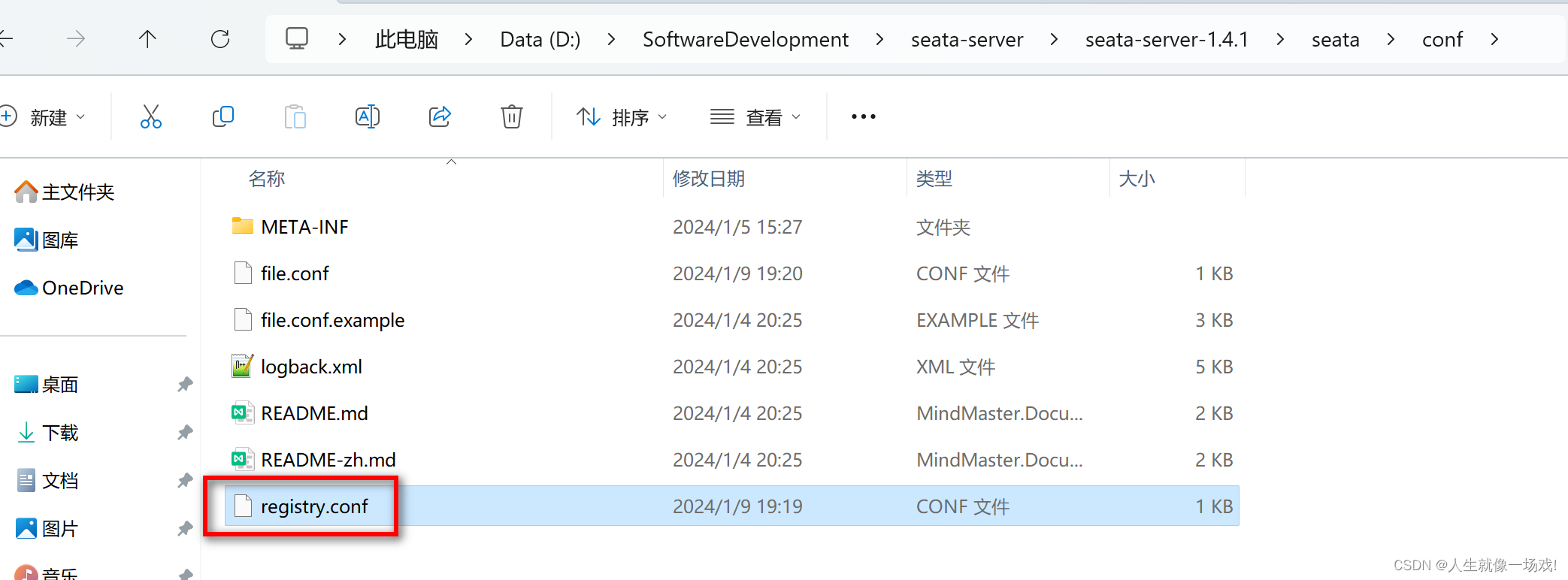The width and height of the screenshot is (1568, 580).
Task: Rename the selected file via toolbar icon
Action: pos(368,116)
